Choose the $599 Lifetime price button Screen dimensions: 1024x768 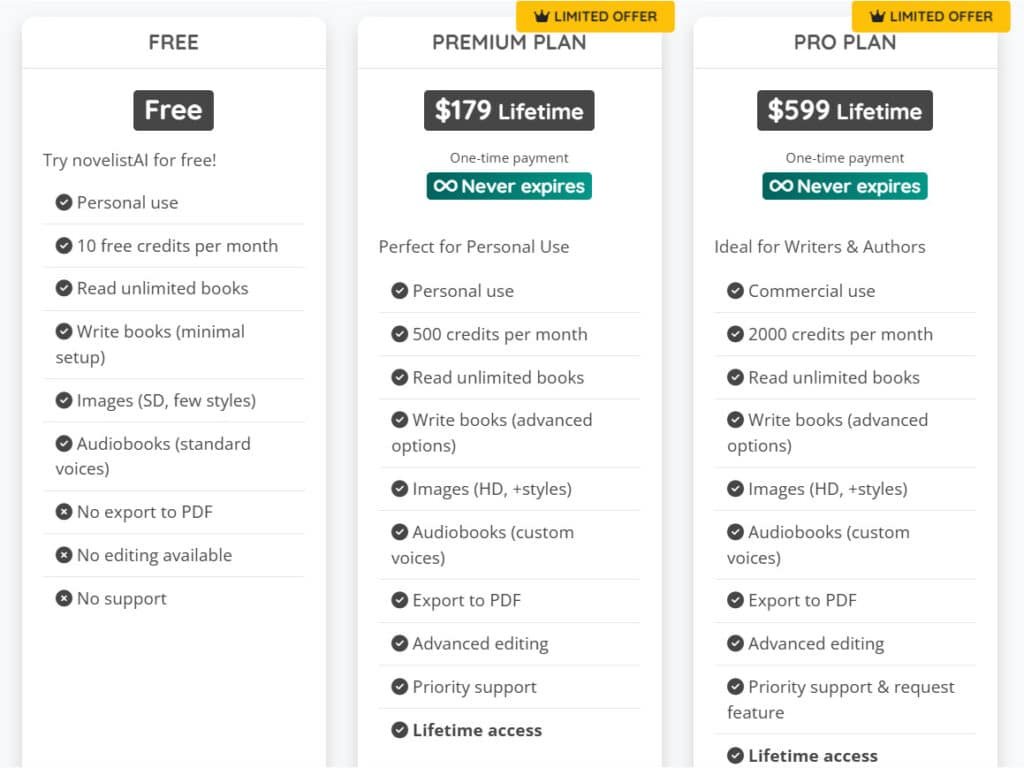[845, 110]
